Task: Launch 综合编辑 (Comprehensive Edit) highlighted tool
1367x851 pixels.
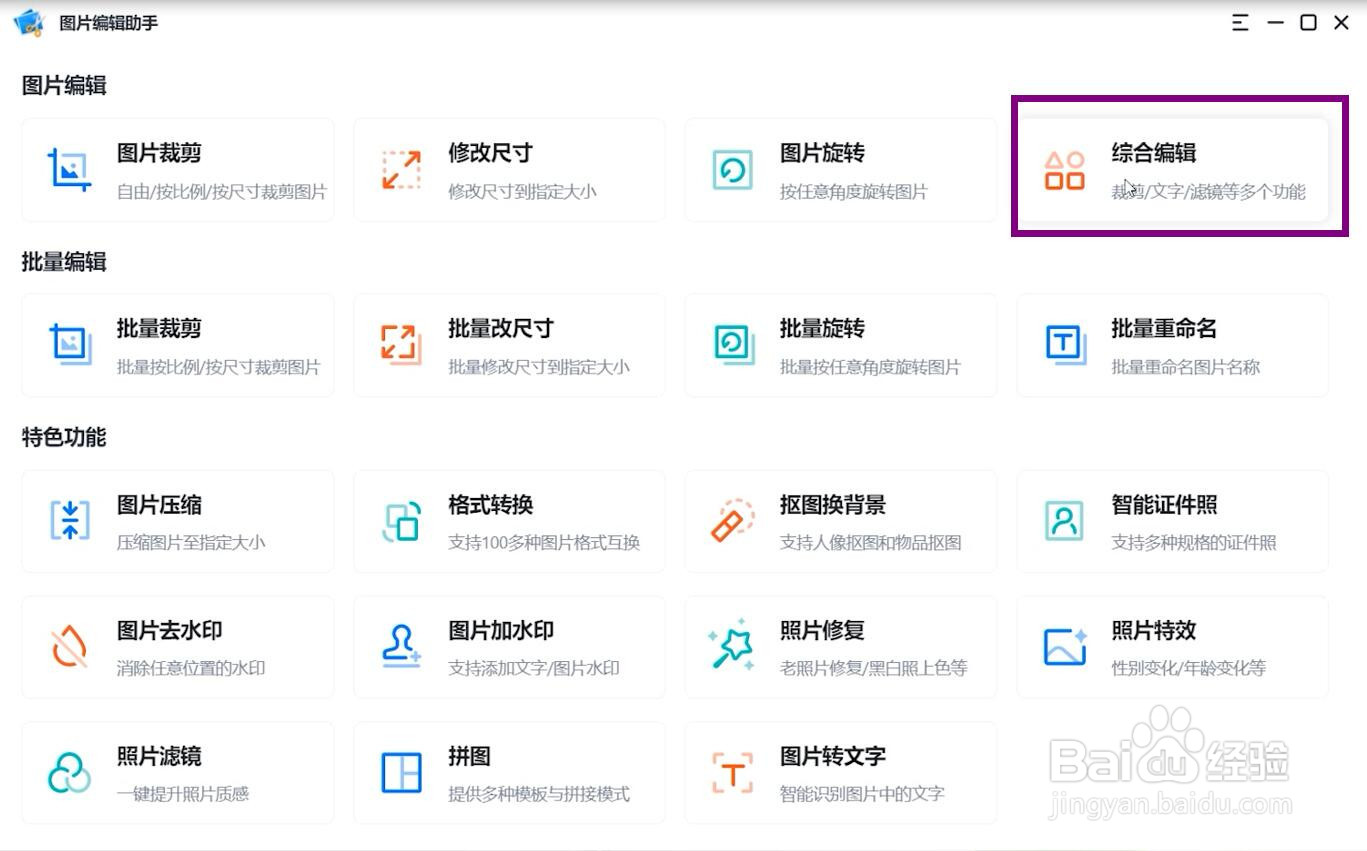Action: (1172, 169)
